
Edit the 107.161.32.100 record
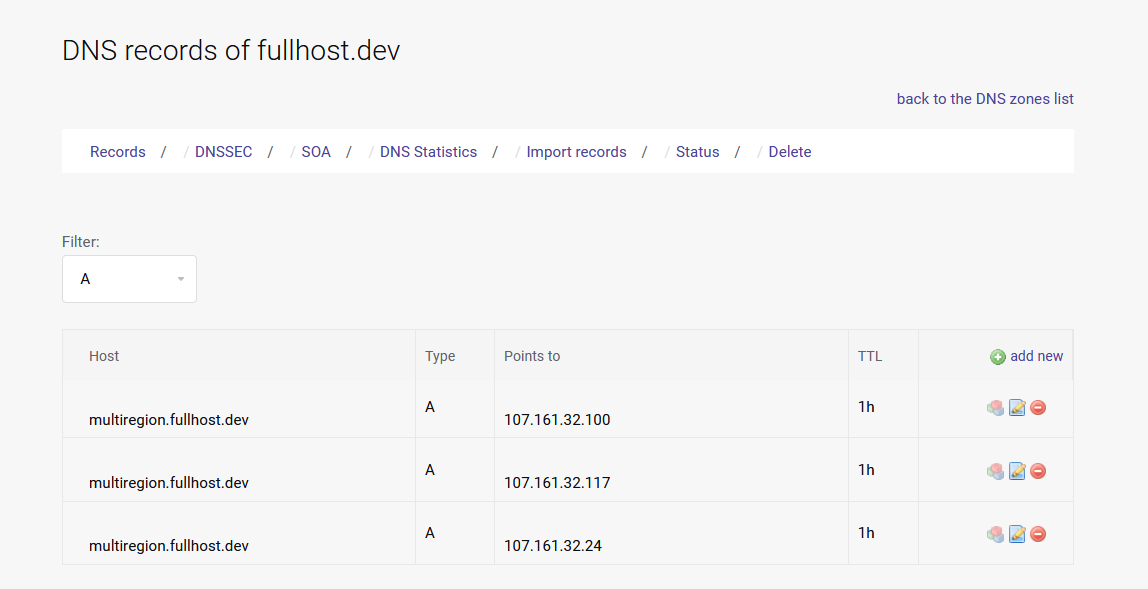(x=1017, y=408)
